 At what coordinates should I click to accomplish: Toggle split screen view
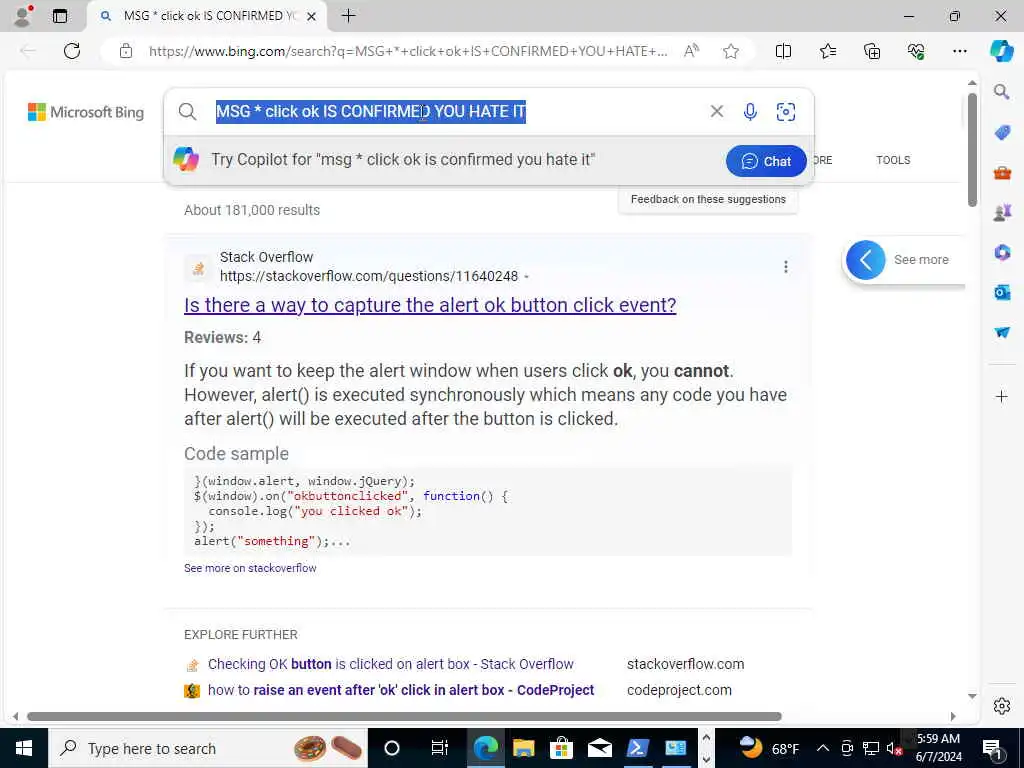[783, 51]
